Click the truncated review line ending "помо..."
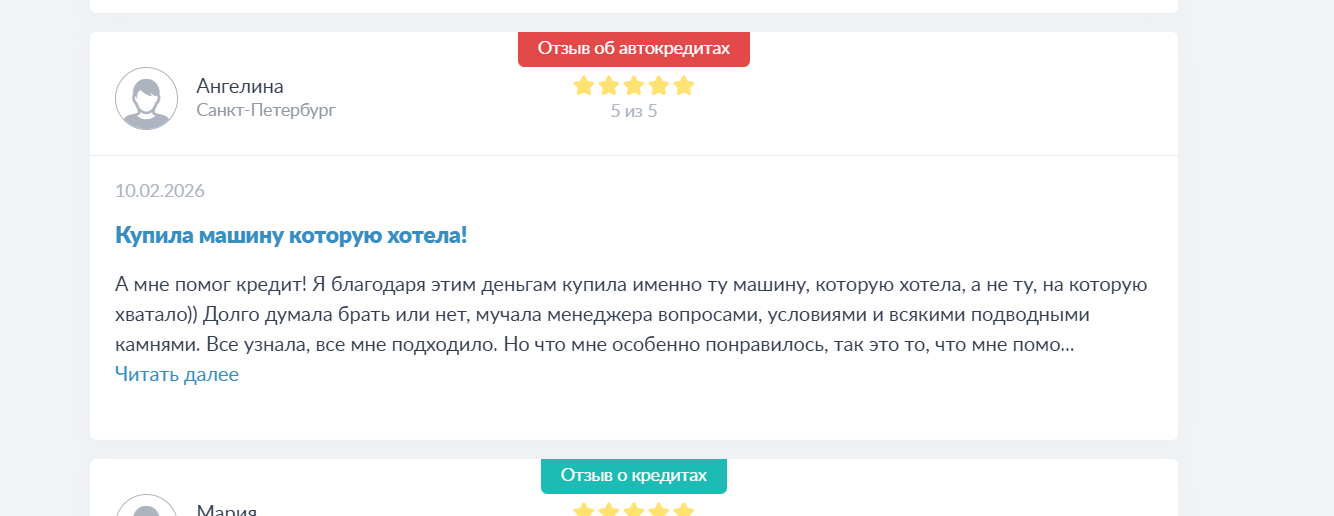The image size is (1334, 516). [x=594, y=346]
